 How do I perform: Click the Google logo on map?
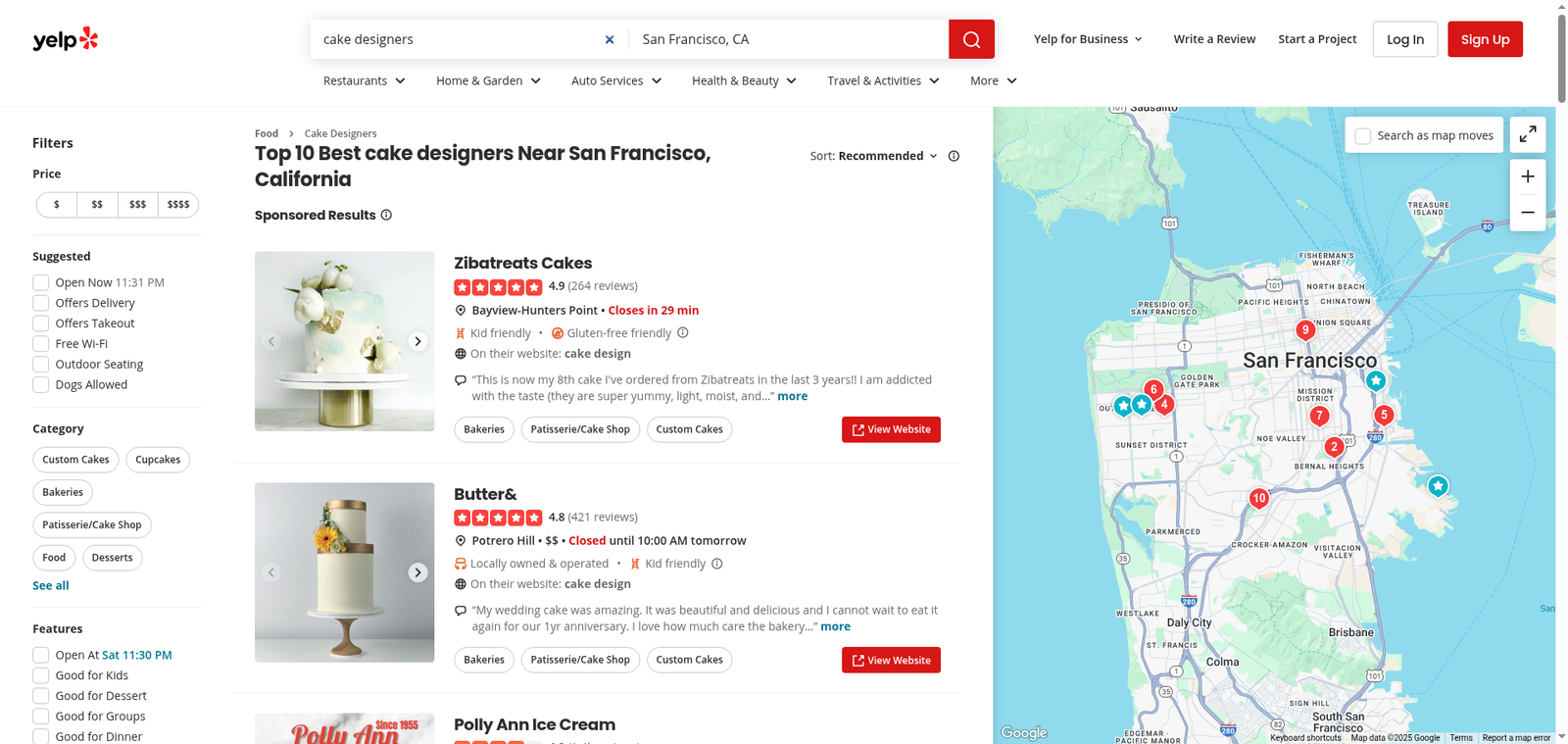(1024, 732)
